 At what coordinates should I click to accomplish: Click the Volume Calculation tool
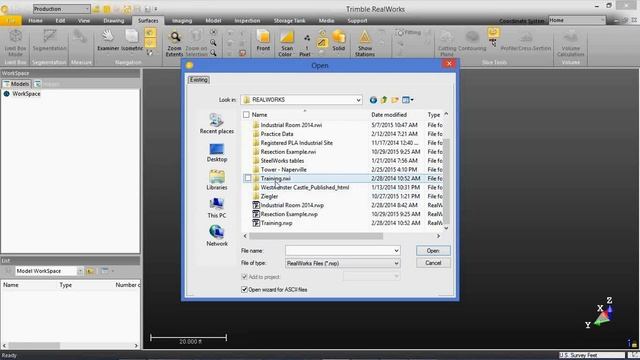pos(570,44)
